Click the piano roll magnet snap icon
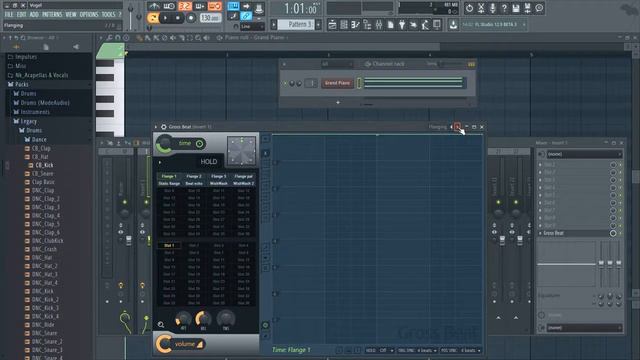 click(118, 38)
